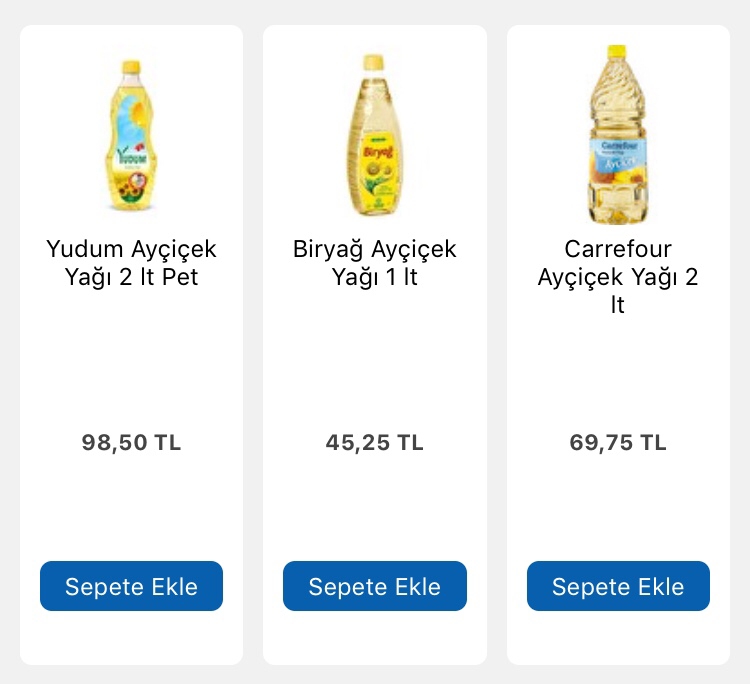Click the sunflower graphic on Yudum bottle
Image resolution: width=750 pixels, height=684 pixels.
(x=130, y=186)
